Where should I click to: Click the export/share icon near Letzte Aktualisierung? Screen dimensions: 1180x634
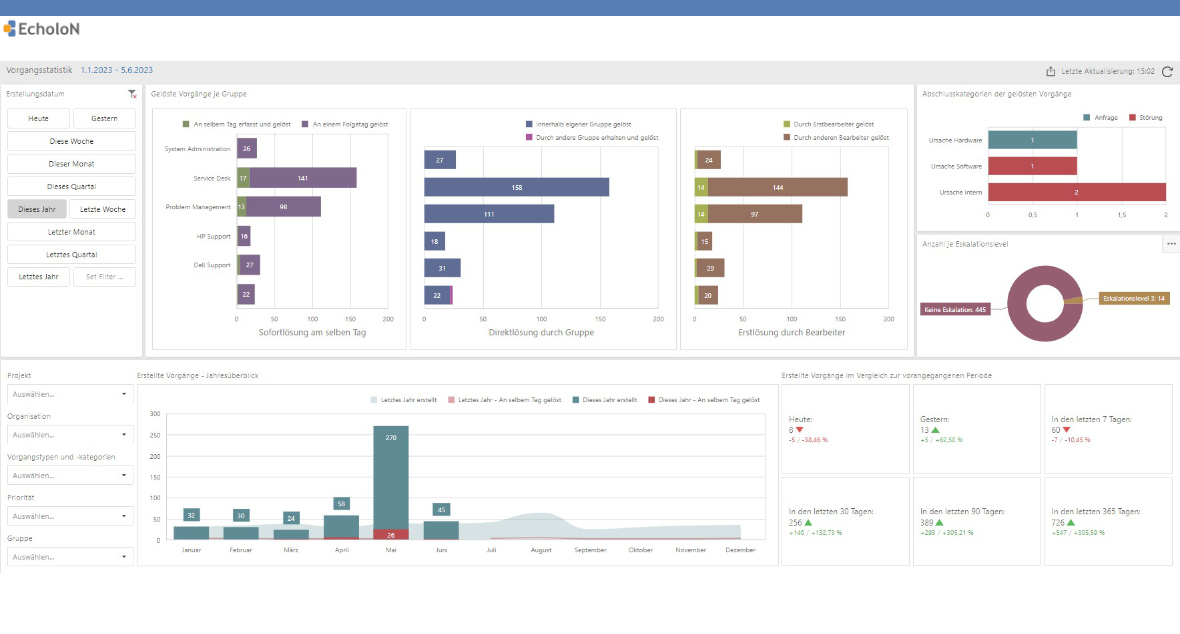(1051, 72)
